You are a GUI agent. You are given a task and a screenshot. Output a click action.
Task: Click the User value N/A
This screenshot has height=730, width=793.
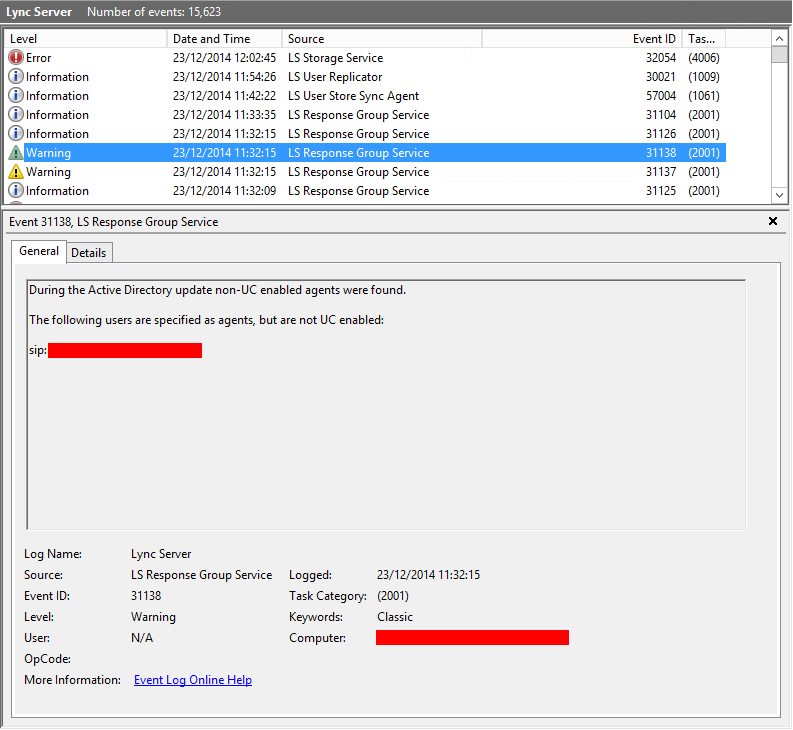tap(142, 638)
